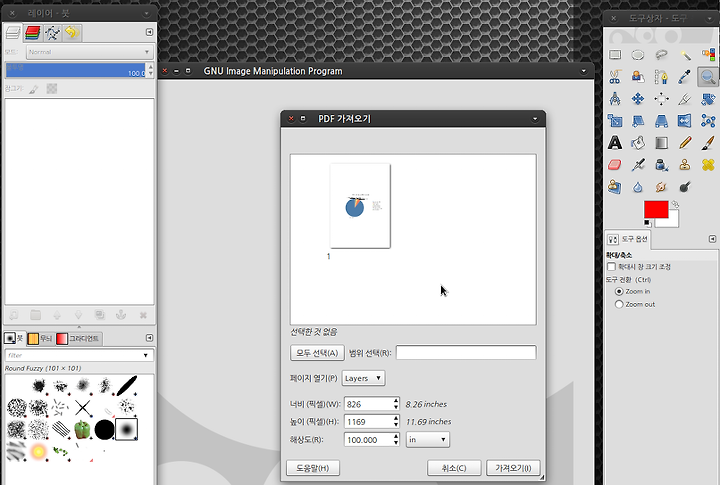Select the Blend gradient tool
Screen dimensions: 720x485
point(661,143)
